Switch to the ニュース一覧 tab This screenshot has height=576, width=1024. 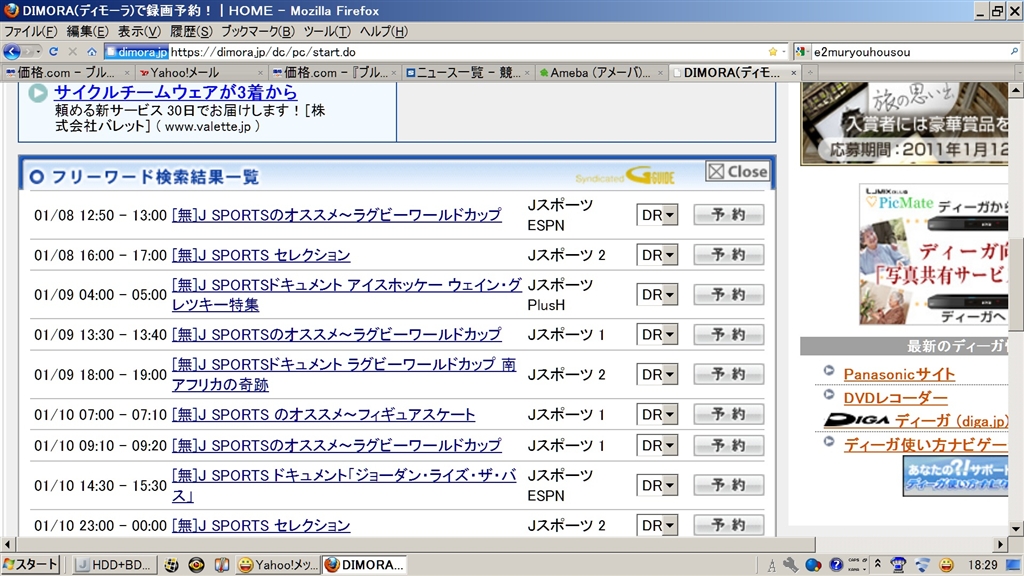coord(467,72)
